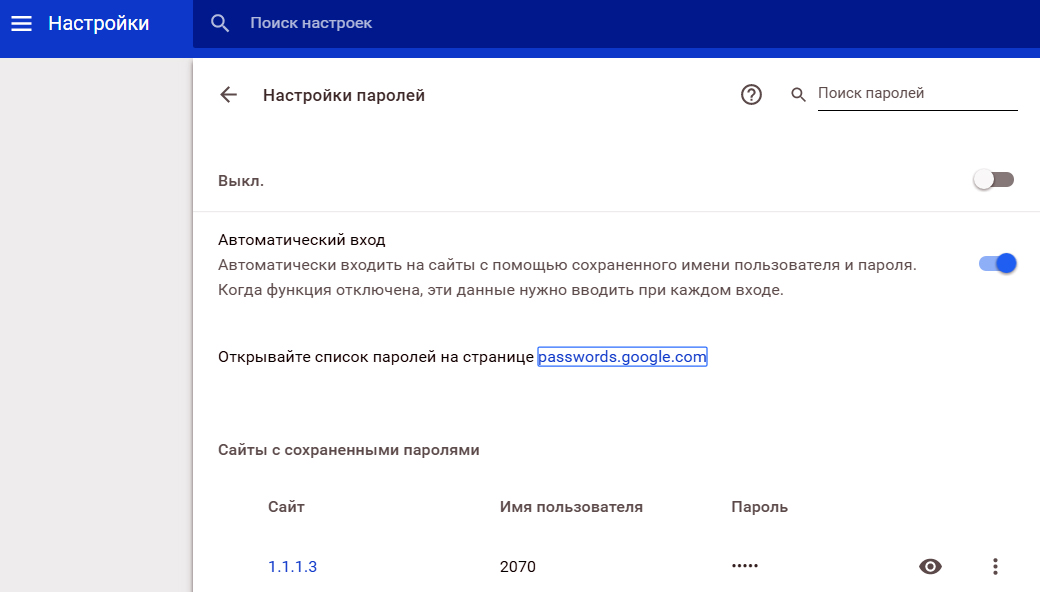The width and height of the screenshot is (1040, 592).
Task: Disable the Автоматический вход toggle
Action: point(997,263)
